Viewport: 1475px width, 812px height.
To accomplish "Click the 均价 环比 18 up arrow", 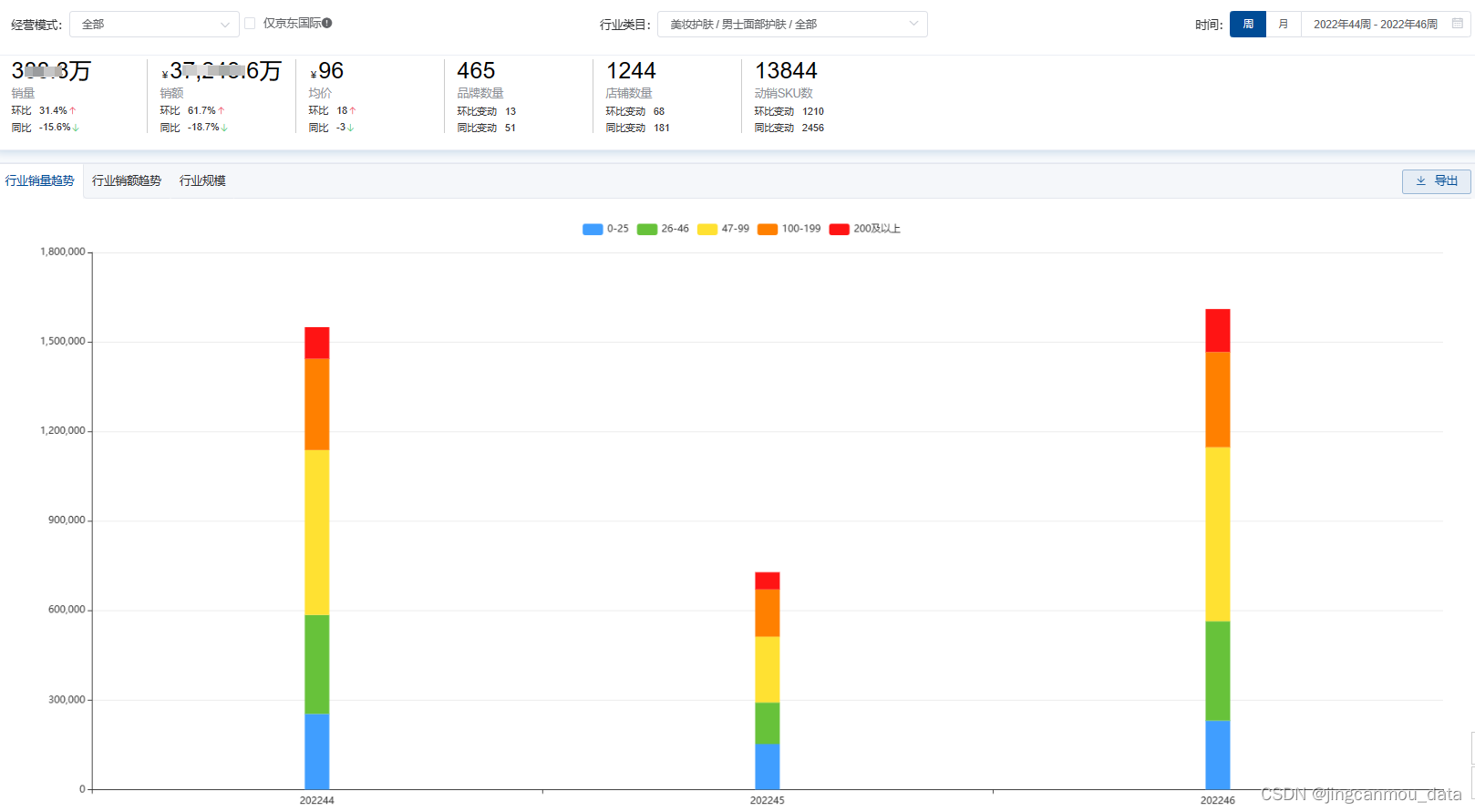I will tap(353, 110).
